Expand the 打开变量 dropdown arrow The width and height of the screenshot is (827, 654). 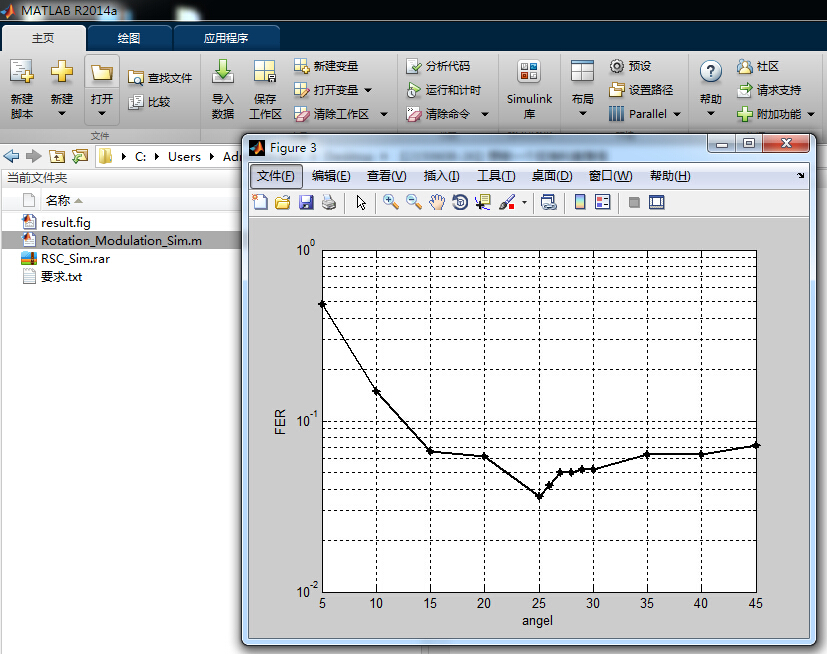[368, 90]
